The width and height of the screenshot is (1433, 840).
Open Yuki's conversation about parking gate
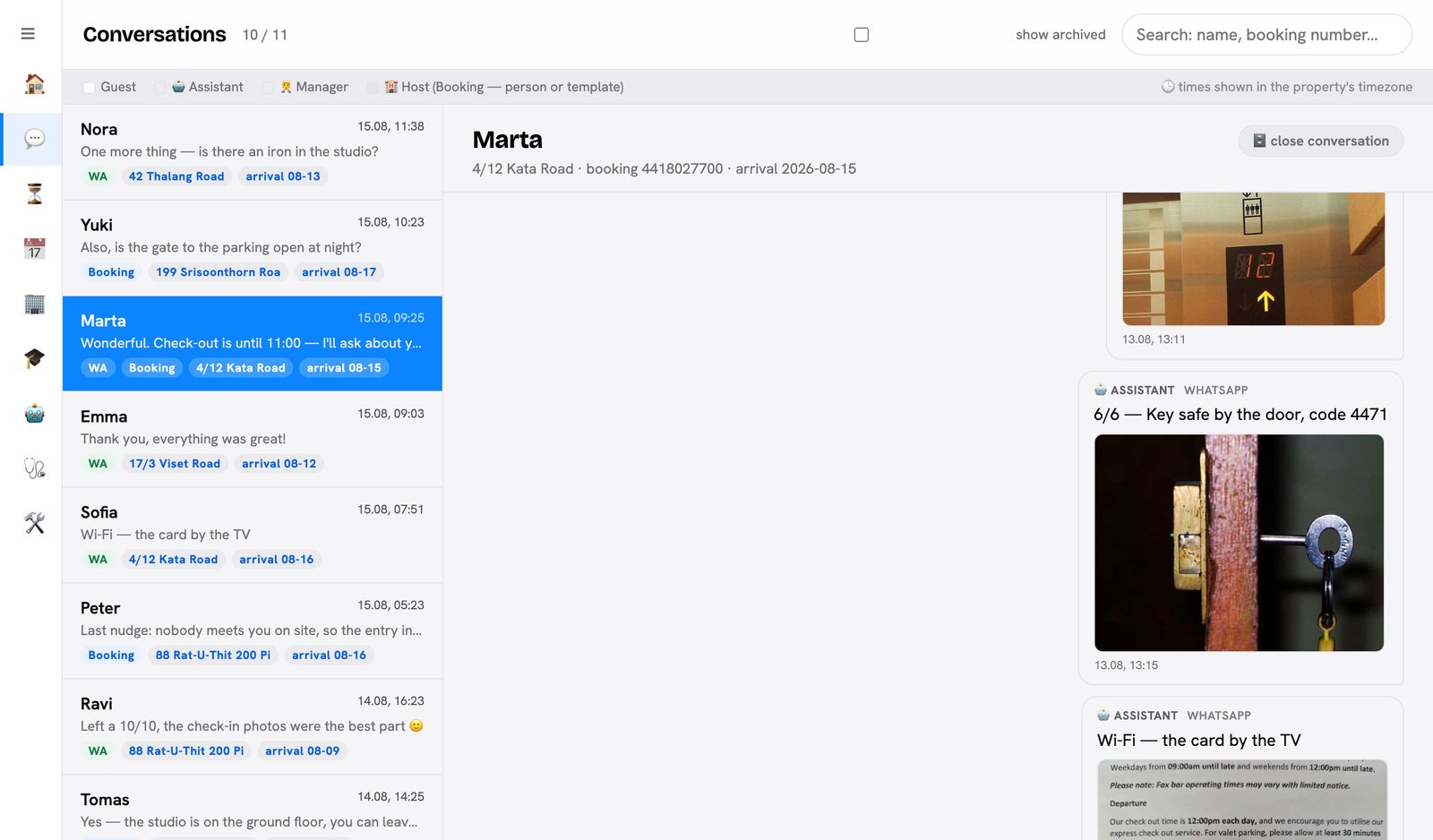tap(253, 248)
